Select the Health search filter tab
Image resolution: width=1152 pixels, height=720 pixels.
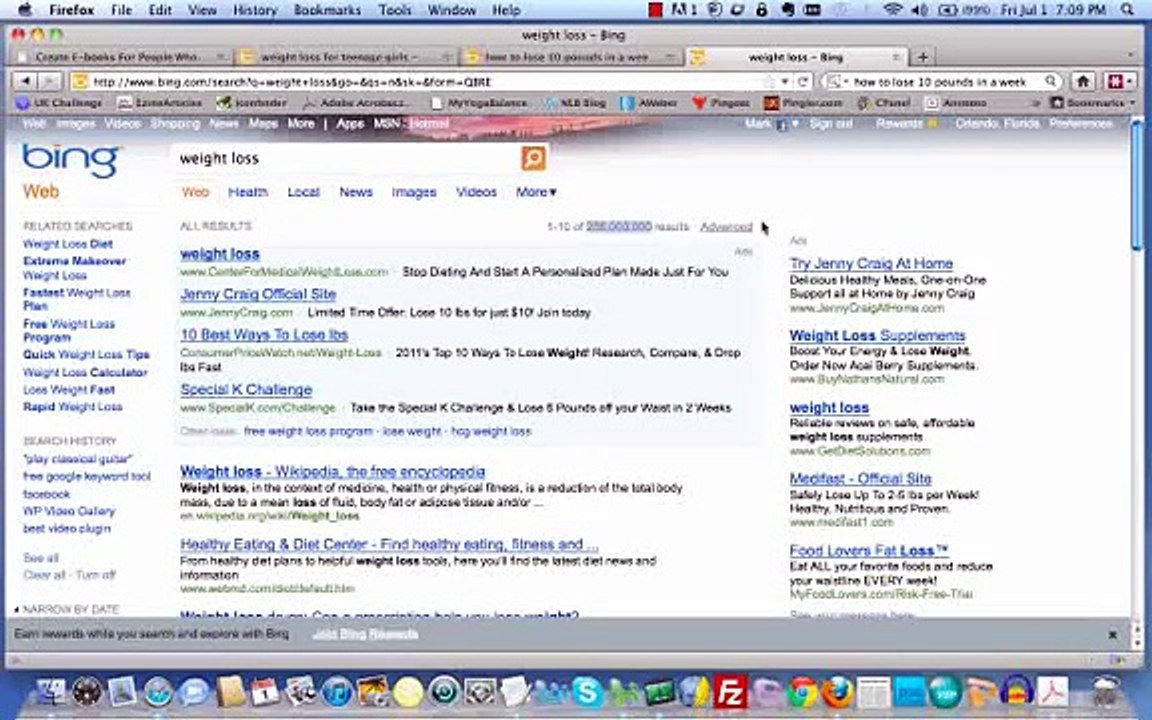(248, 192)
